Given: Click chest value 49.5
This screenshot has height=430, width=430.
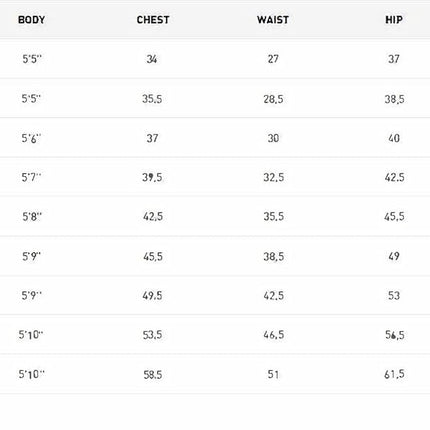Looking at the screenshot, I should coord(152,295).
